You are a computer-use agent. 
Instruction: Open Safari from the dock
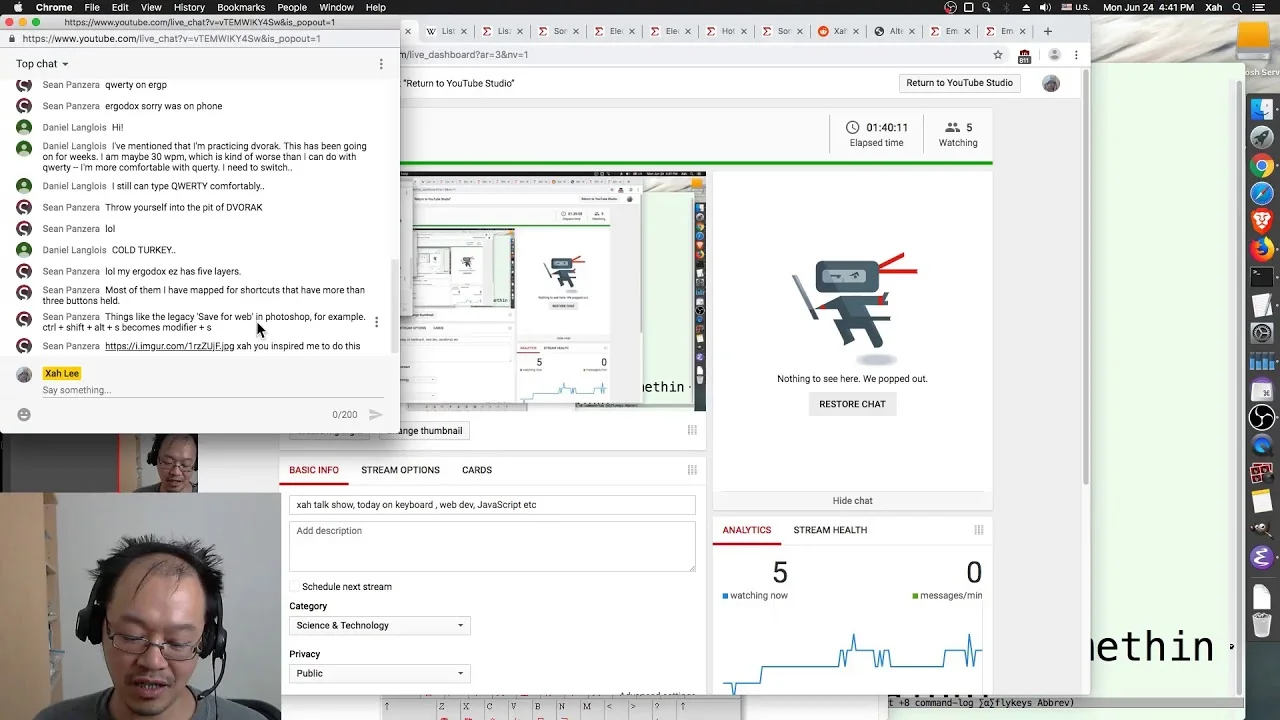(x=1262, y=194)
